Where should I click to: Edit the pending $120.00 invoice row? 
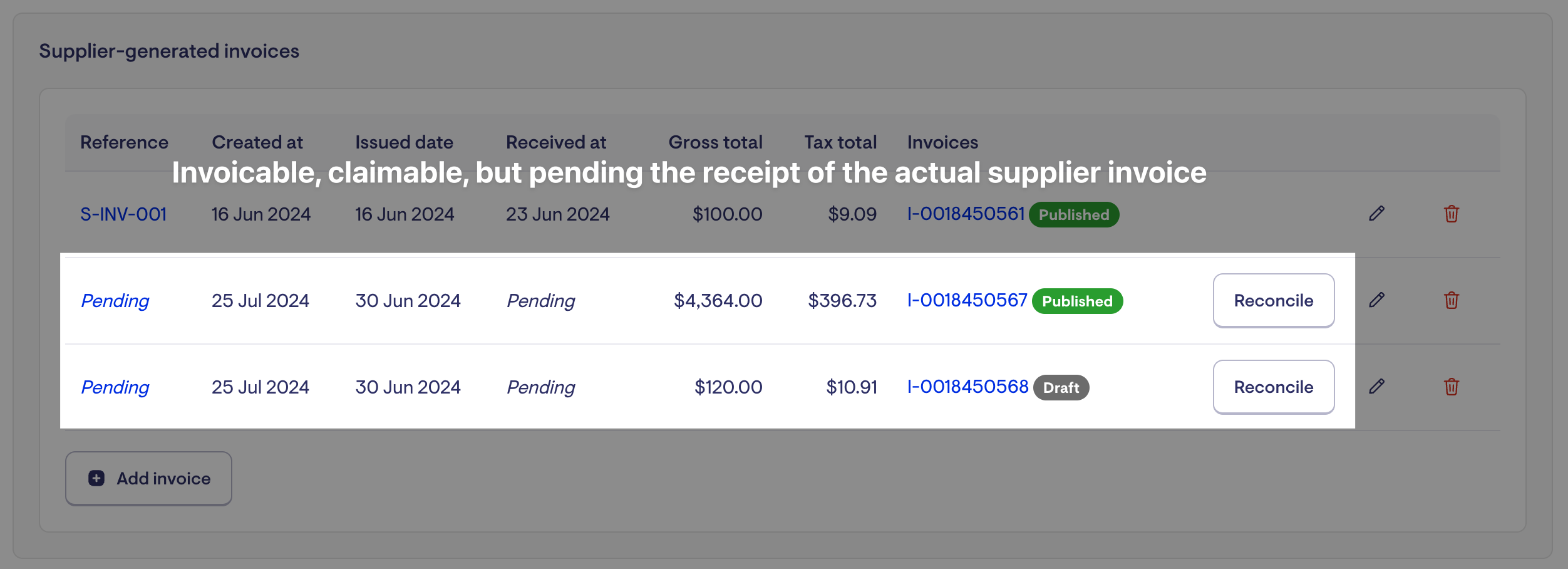pyautogui.click(x=1376, y=387)
